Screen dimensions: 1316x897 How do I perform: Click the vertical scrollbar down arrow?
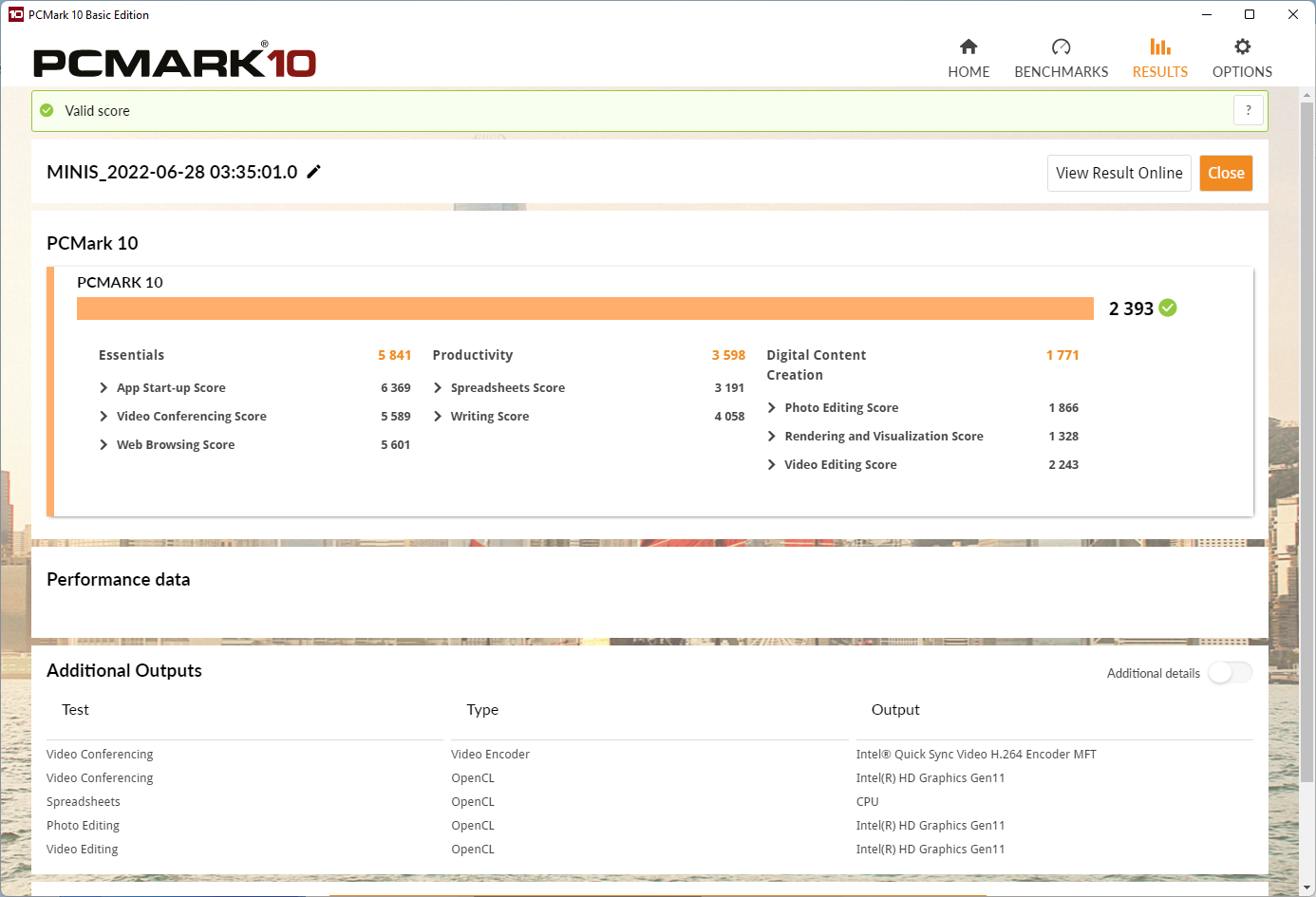[x=1307, y=888]
